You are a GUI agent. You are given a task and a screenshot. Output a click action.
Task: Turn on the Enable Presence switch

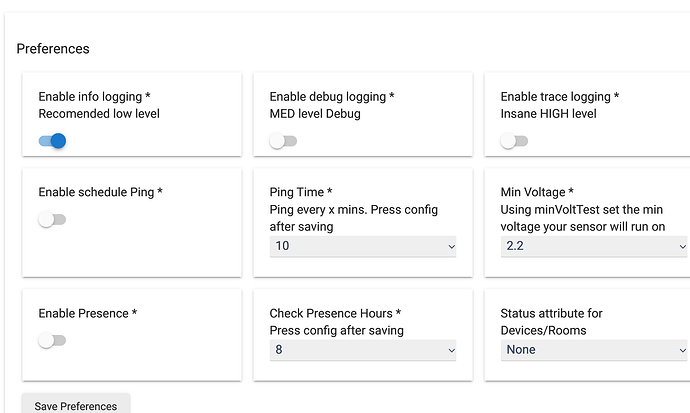[52, 340]
